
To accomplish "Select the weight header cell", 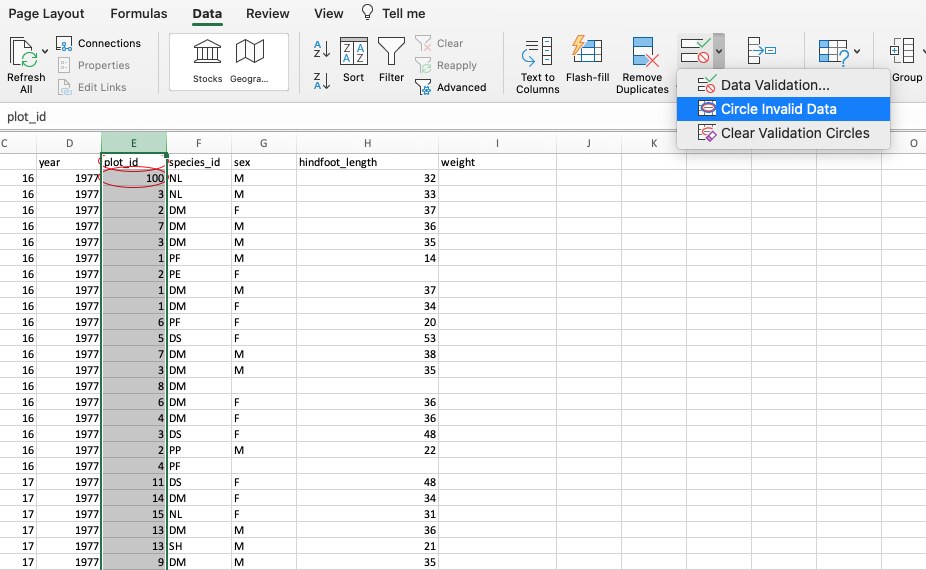I will click(x=497, y=162).
